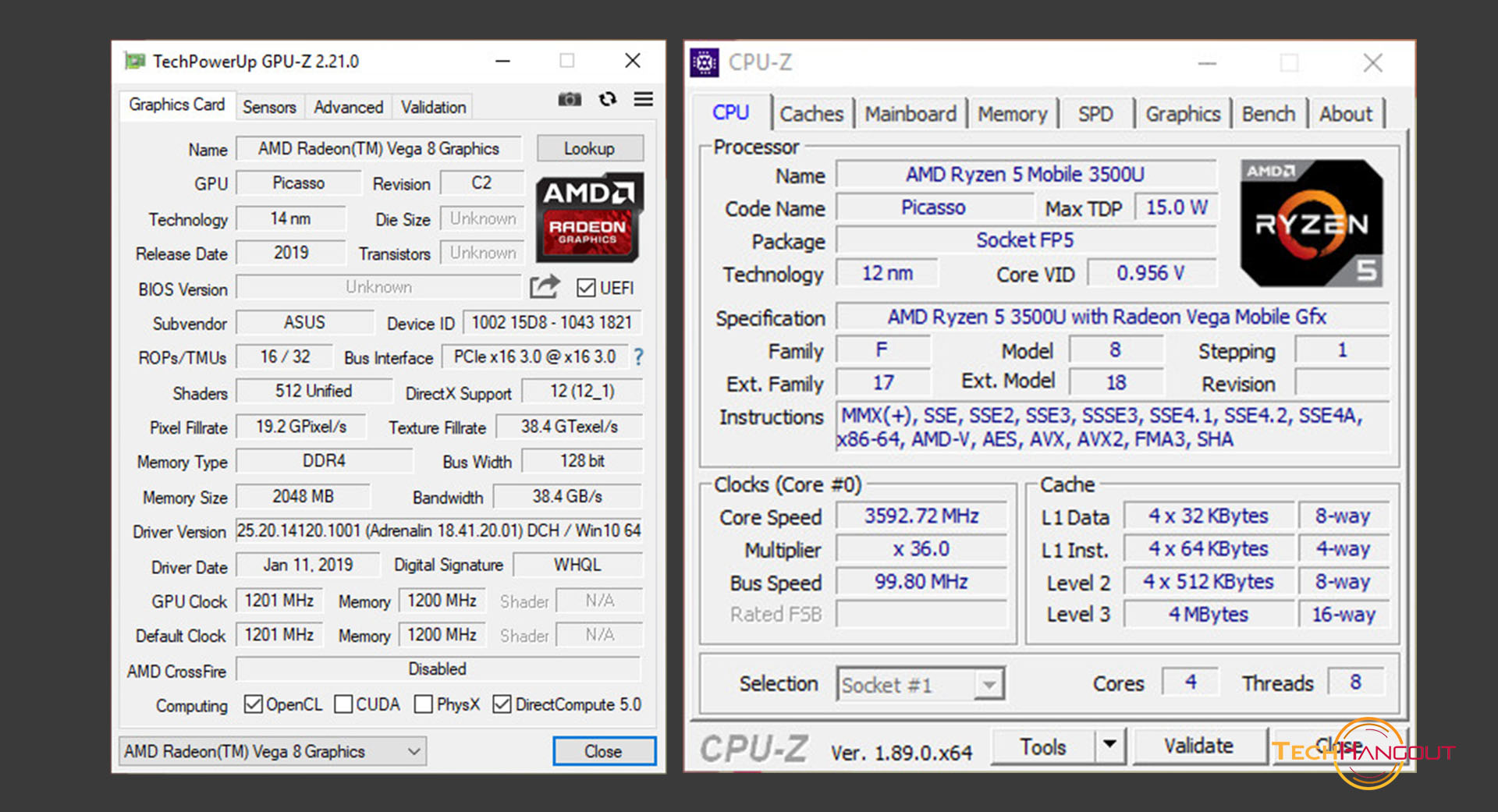Open the Graphics tab in CPU-Z
This screenshot has height=812, width=1498.
point(1183,114)
